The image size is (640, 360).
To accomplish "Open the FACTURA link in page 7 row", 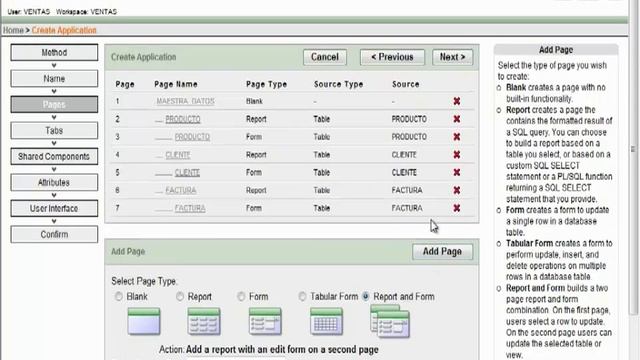I will (x=190, y=209).
